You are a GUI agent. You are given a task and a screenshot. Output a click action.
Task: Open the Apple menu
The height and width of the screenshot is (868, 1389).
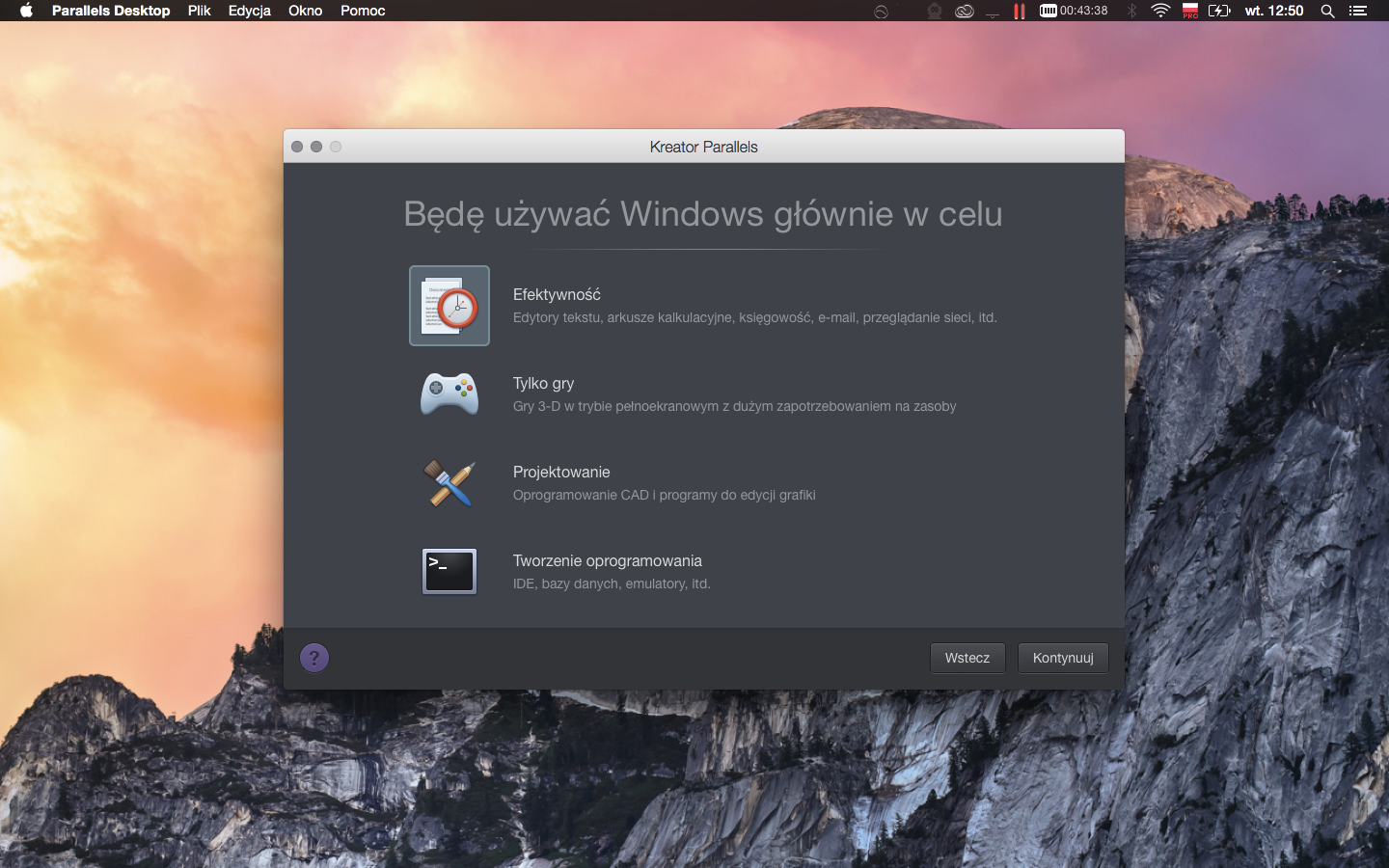[26, 11]
